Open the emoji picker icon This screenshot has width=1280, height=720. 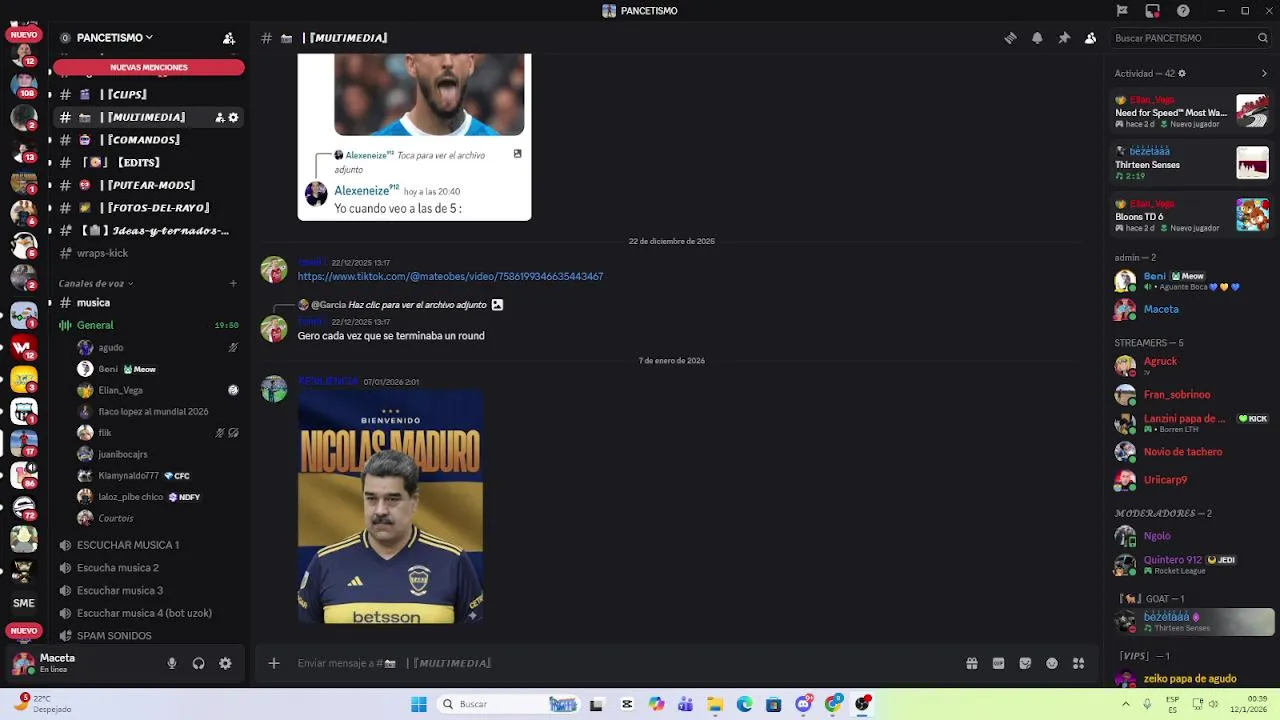(1052, 663)
